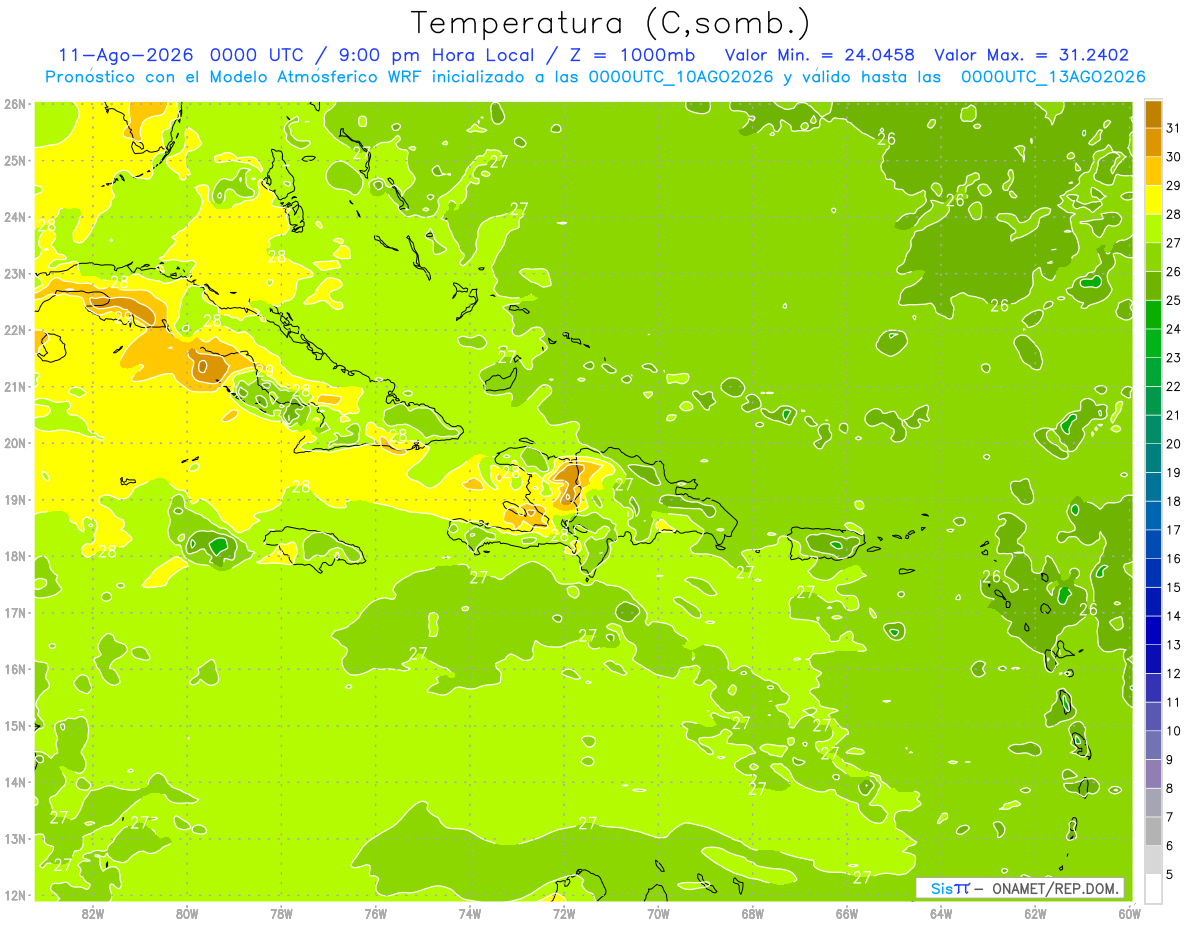Click the 19N latitude axis label
The height and width of the screenshot is (927, 1200).
(x=15, y=499)
